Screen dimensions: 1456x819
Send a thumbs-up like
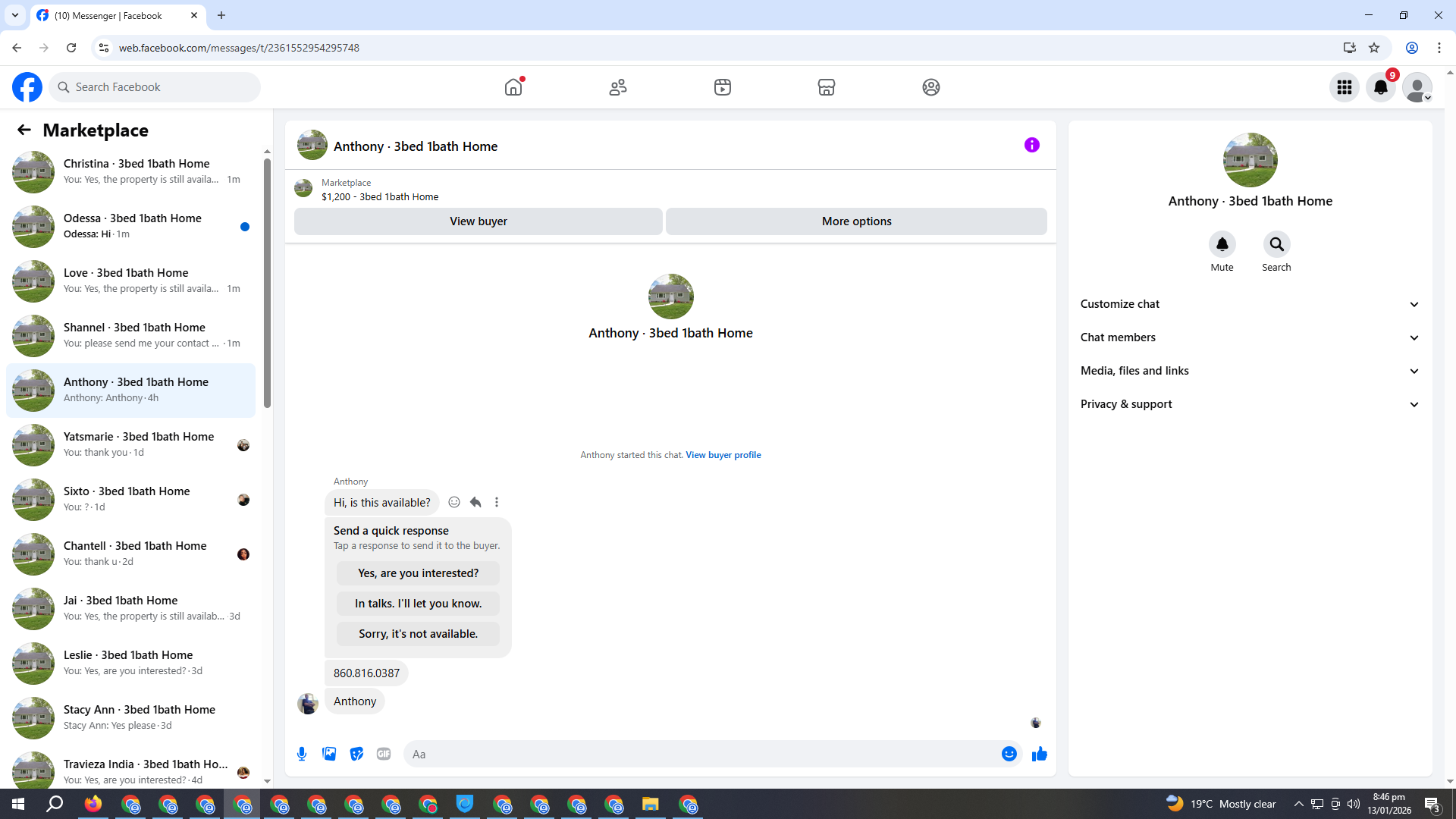tap(1039, 754)
